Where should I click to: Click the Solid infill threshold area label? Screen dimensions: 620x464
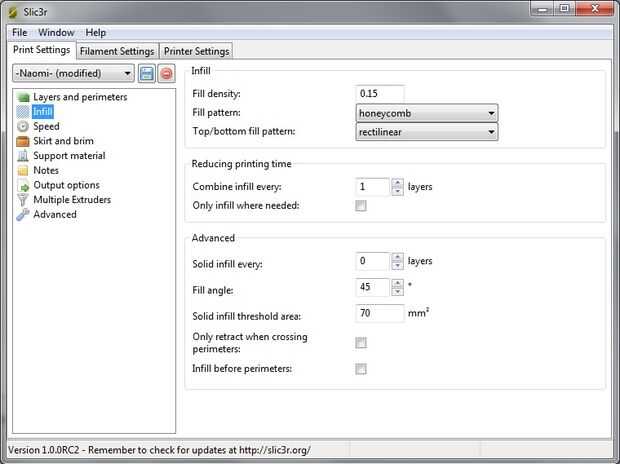coord(247,316)
